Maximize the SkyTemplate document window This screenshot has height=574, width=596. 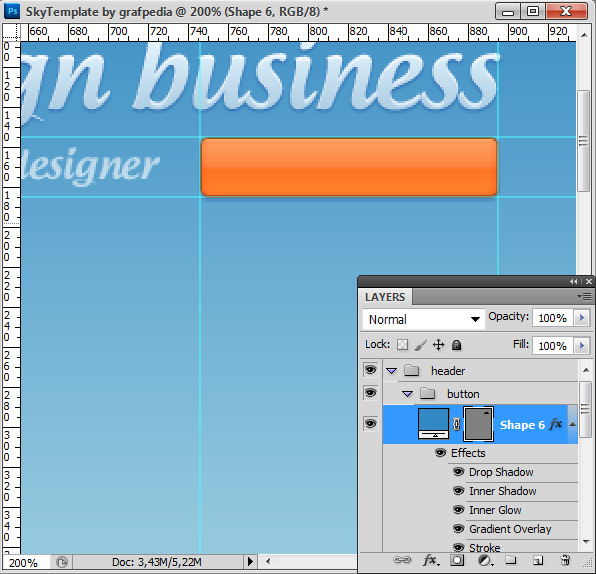tap(533, 11)
